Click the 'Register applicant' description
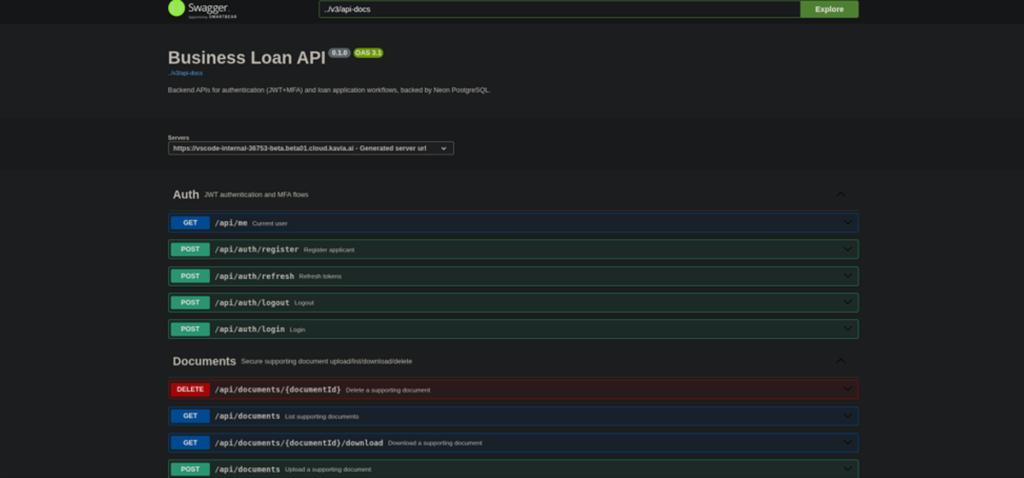 click(329, 250)
